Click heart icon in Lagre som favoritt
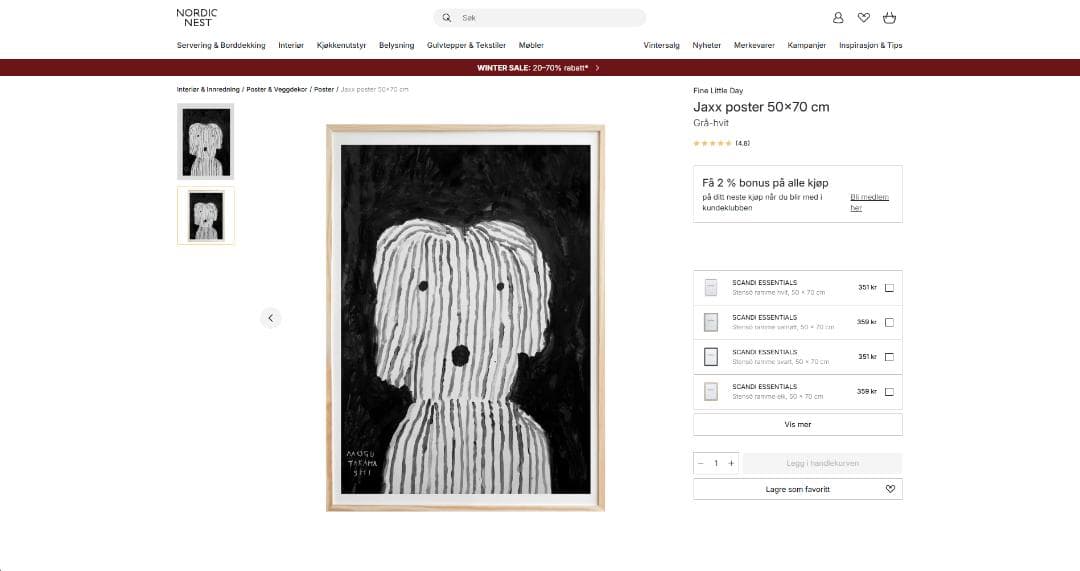The width and height of the screenshot is (1080, 571). (x=890, y=489)
